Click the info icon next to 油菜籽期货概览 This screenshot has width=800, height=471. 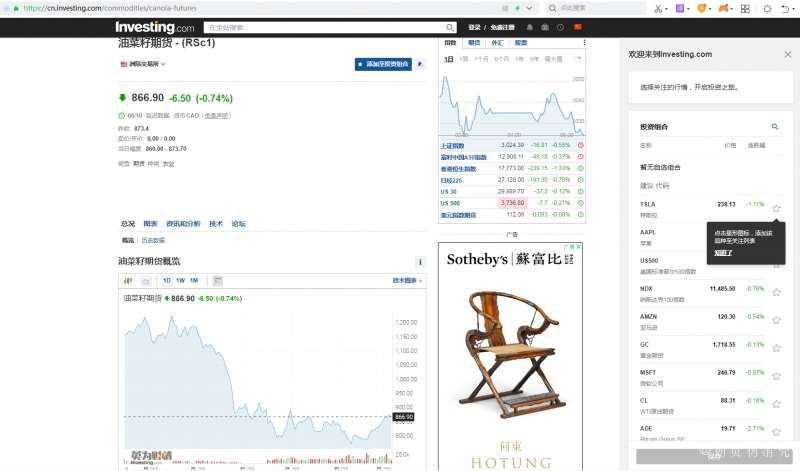pos(421,262)
